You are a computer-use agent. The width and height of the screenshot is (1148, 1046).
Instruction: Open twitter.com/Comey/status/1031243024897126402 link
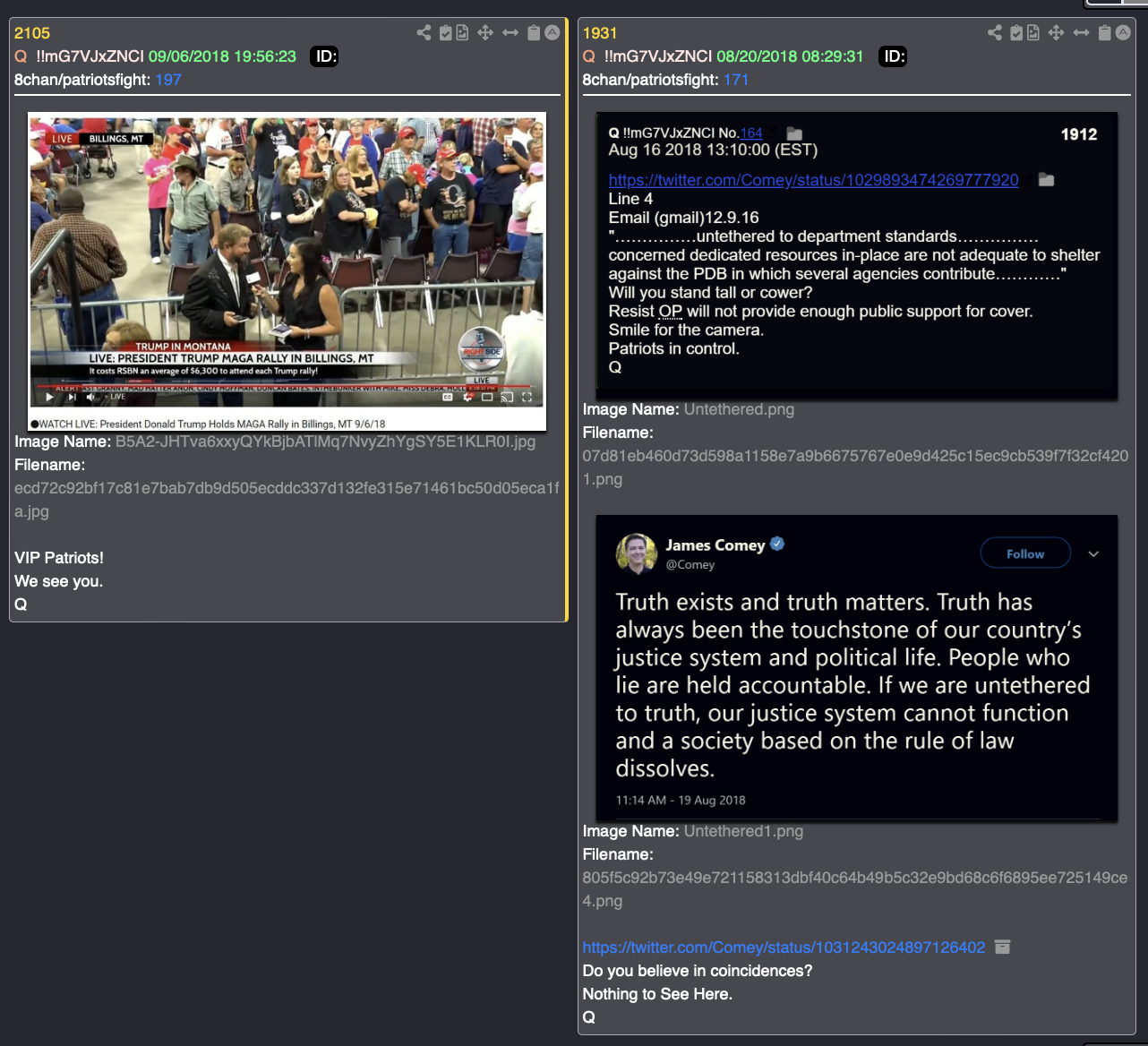pos(784,947)
